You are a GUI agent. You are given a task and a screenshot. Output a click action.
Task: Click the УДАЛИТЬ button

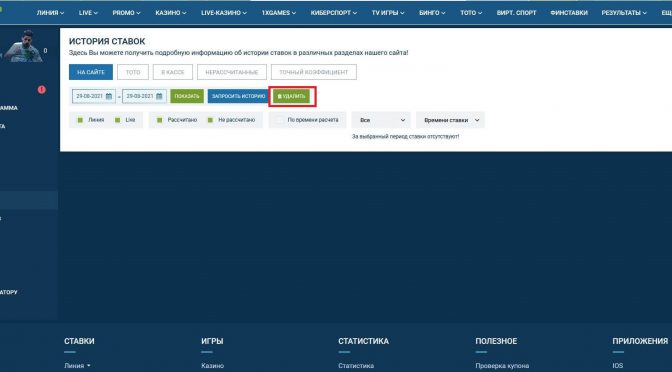click(x=291, y=96)
